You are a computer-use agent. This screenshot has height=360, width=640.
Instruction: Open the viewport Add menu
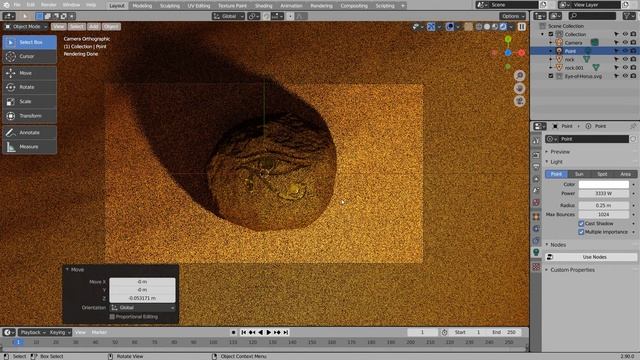point(93,27)
